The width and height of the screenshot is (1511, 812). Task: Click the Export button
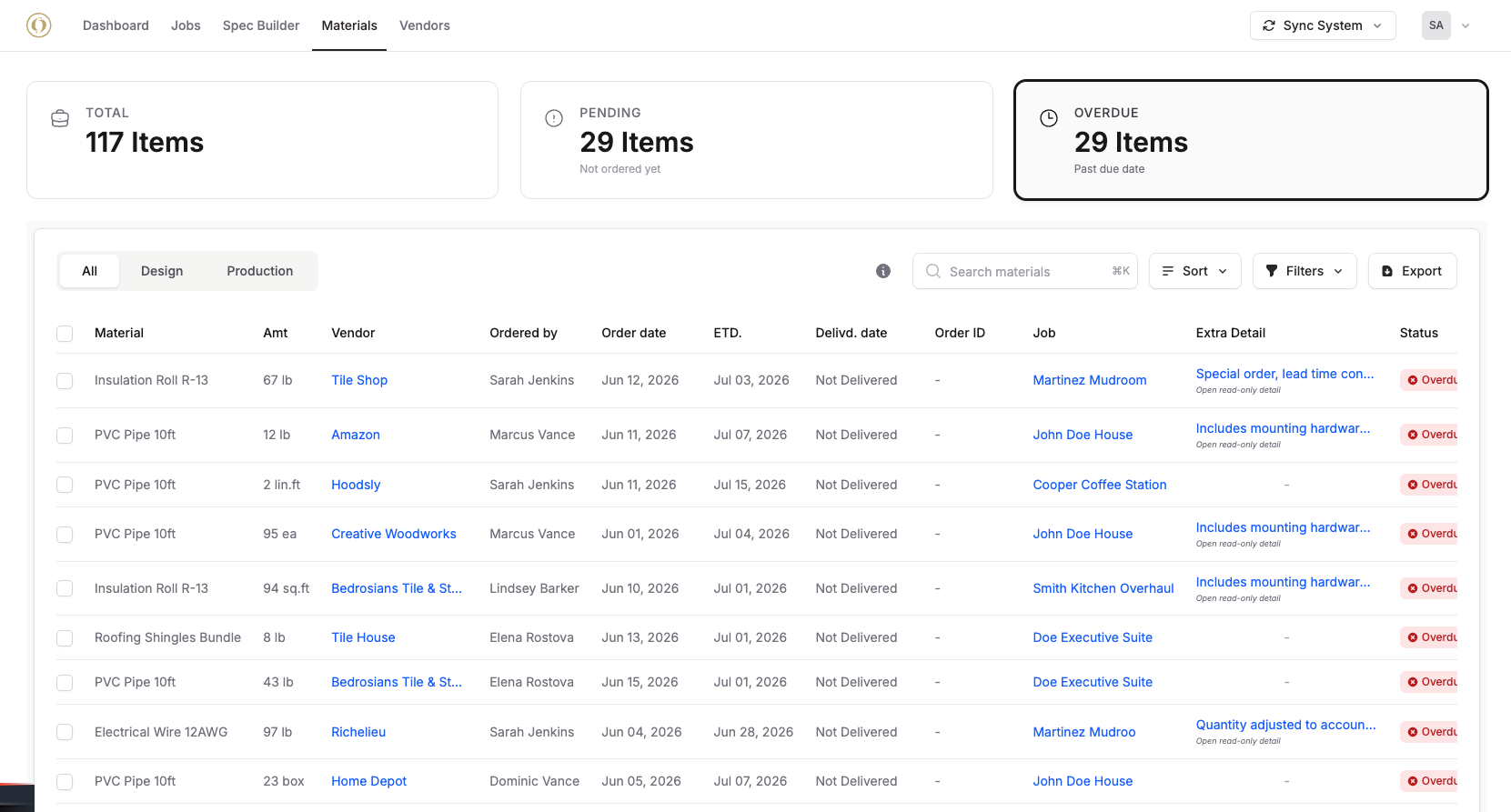pos(1413,271)
